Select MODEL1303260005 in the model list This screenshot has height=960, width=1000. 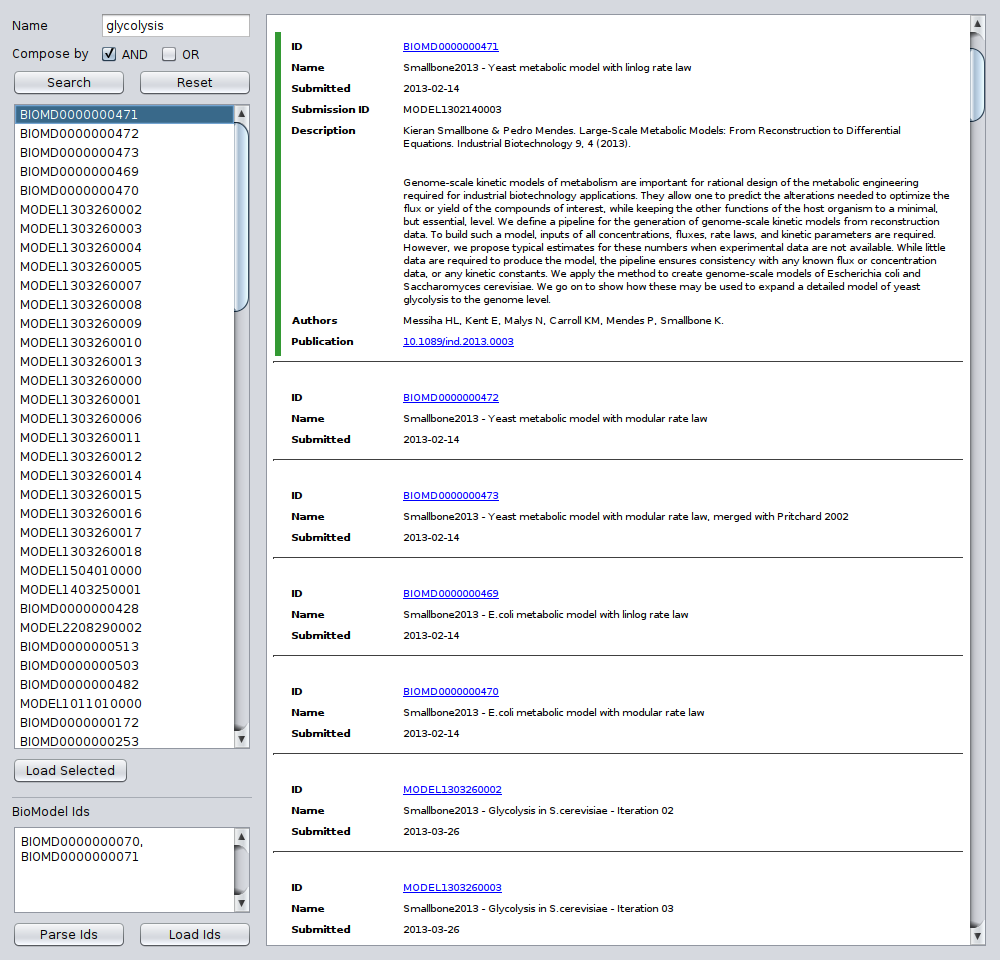pos(124,267)
